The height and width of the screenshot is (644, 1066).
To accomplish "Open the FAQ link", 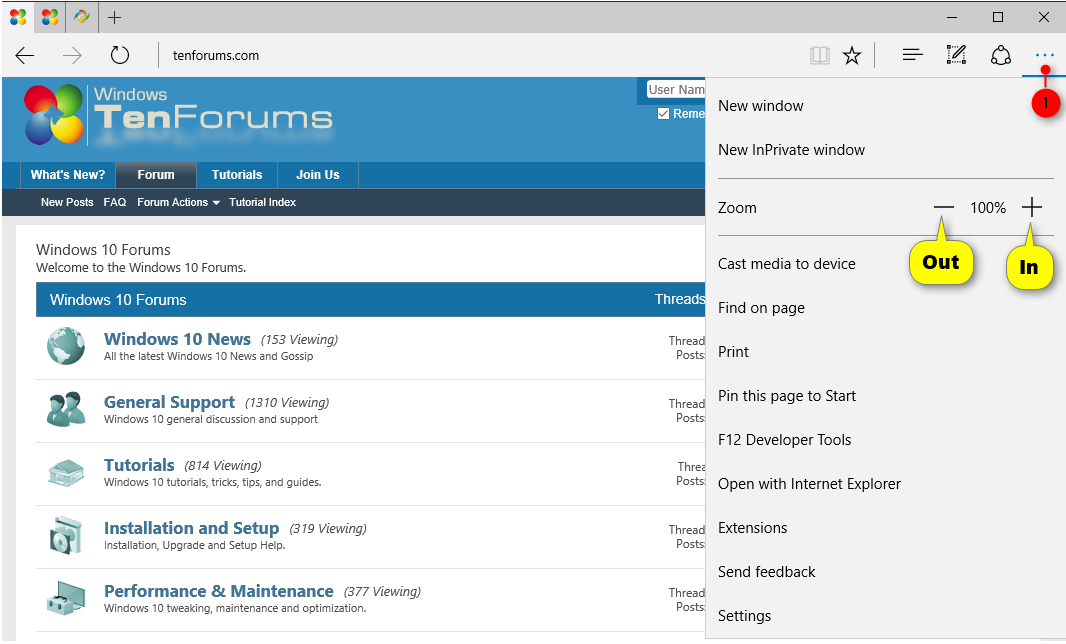I will pos(115,202).
